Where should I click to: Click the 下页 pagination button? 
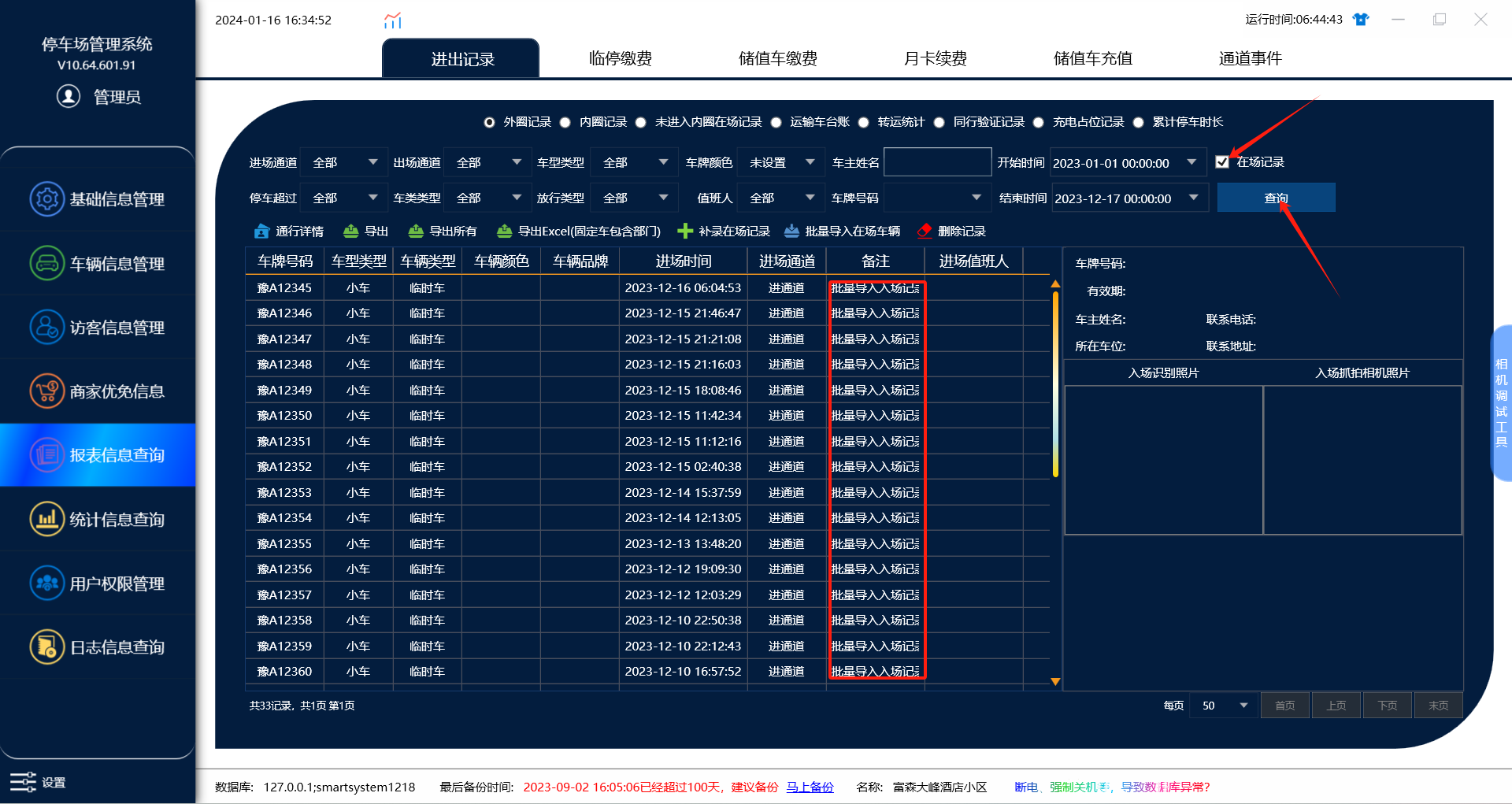pyautogui.click(x=1388, y=706)
